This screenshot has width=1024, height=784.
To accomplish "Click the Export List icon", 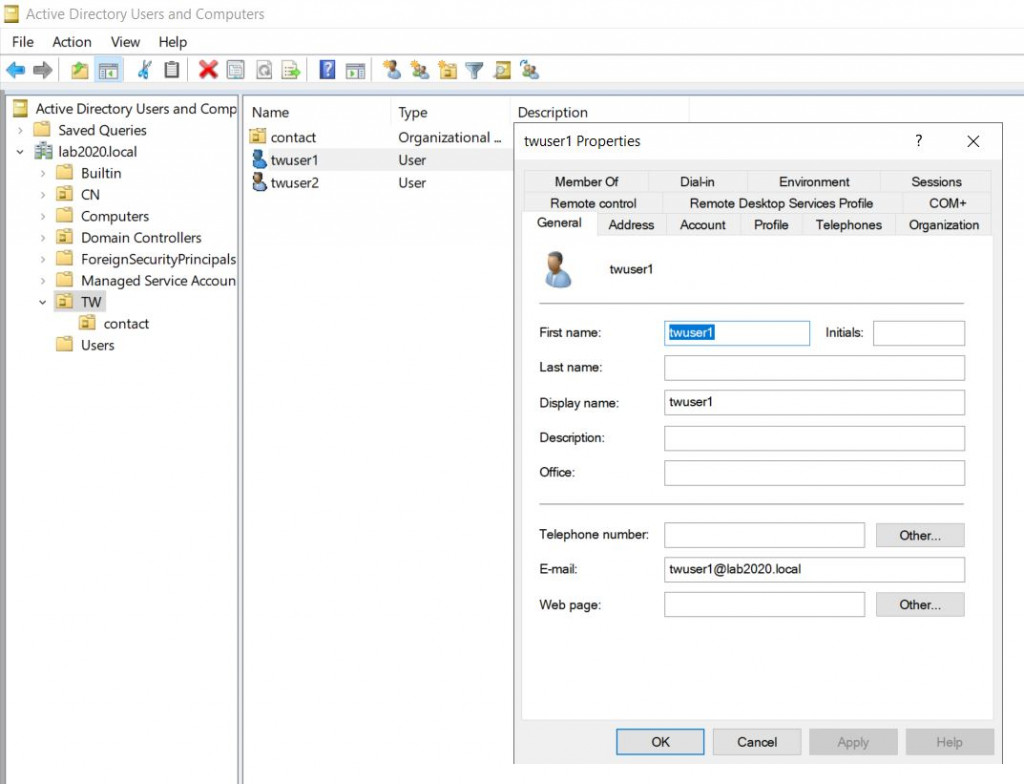I will (x=291, y=69).
